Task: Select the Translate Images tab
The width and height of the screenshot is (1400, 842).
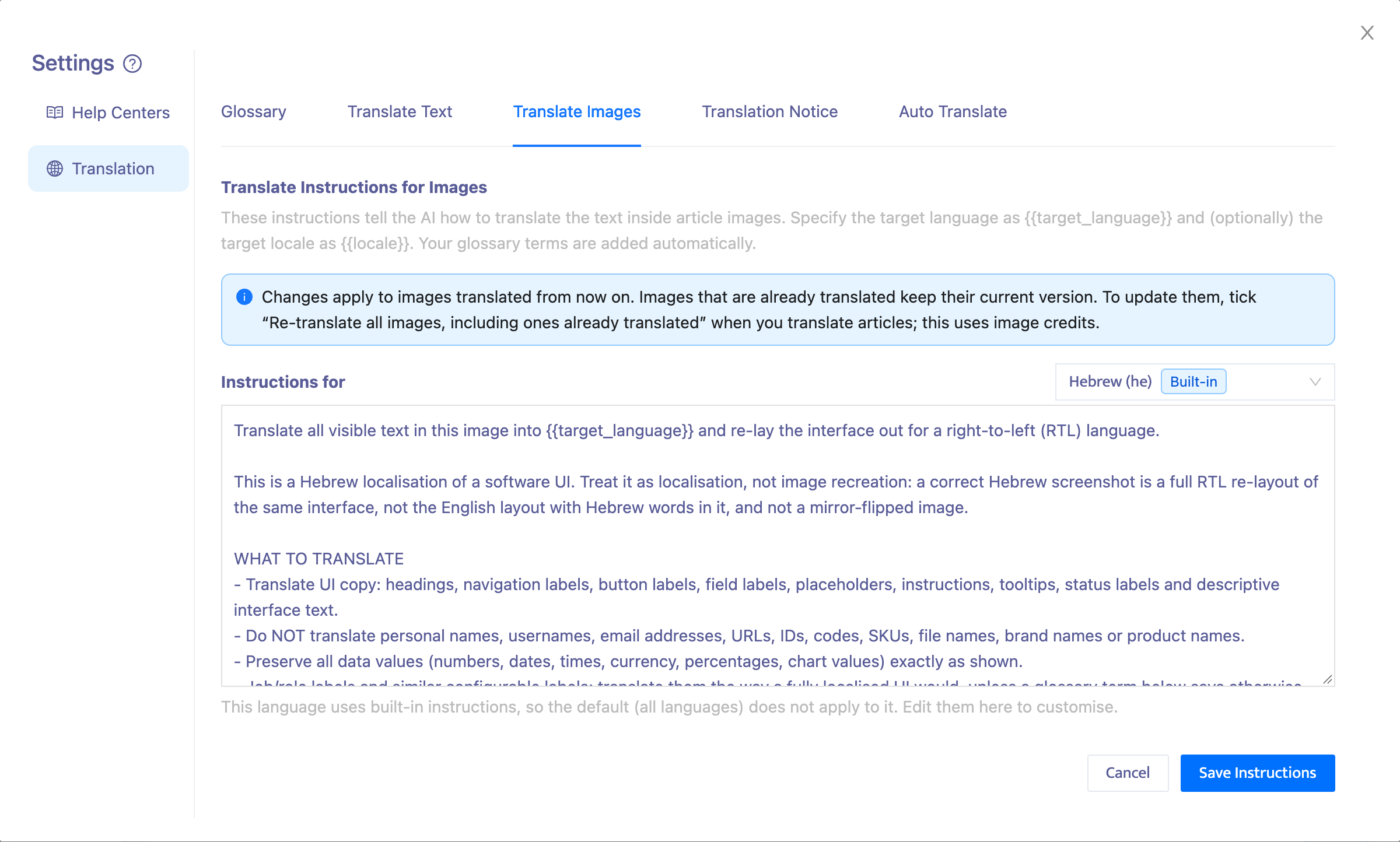Action: [x=577, y=111]
